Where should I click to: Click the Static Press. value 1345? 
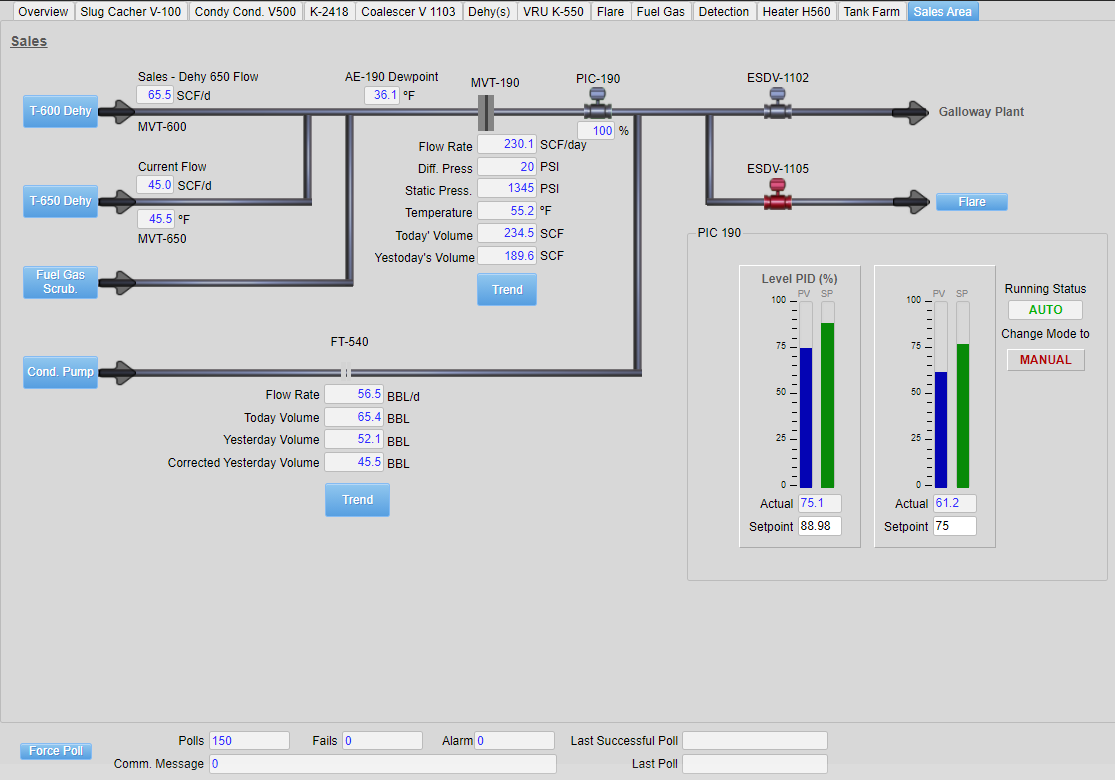pos(507,188)
